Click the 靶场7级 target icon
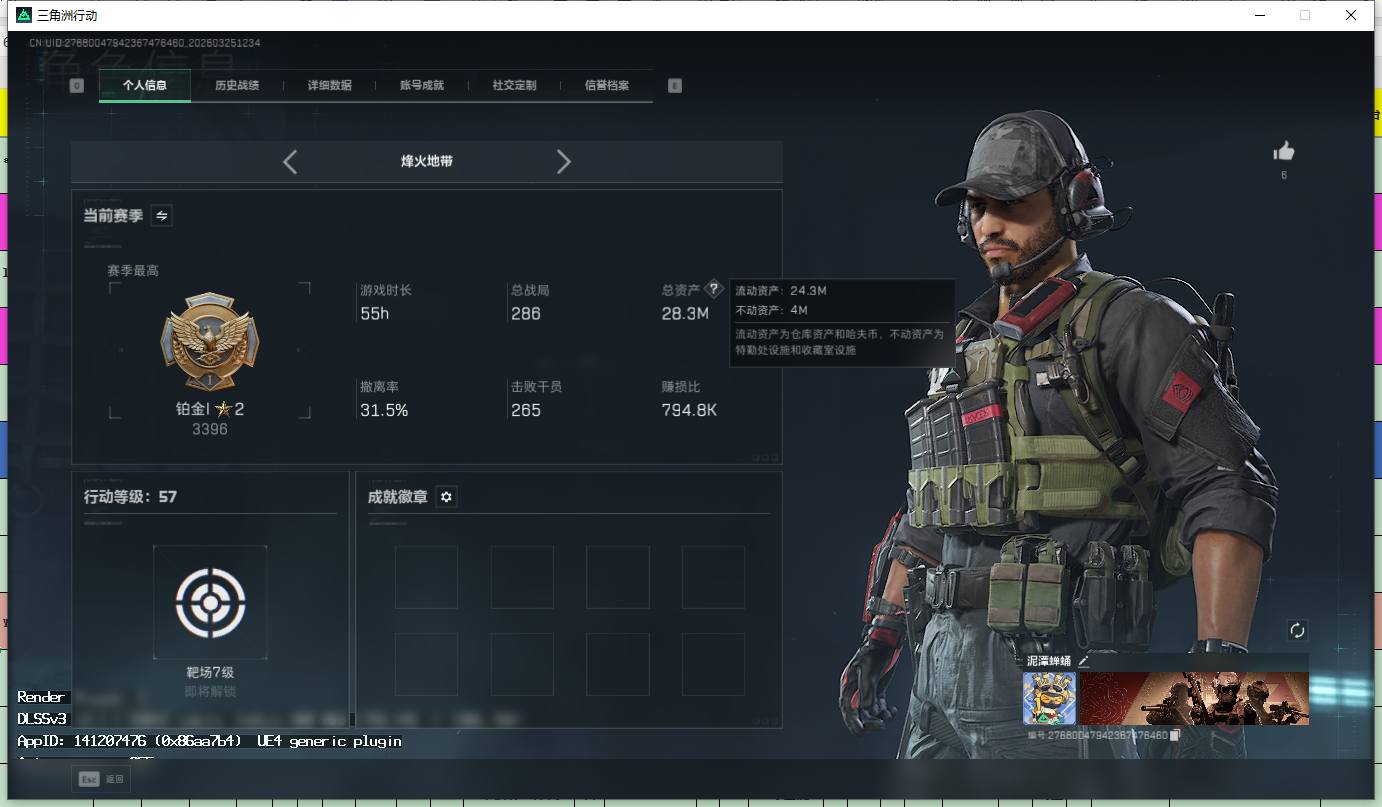 [x=210, y=602]
